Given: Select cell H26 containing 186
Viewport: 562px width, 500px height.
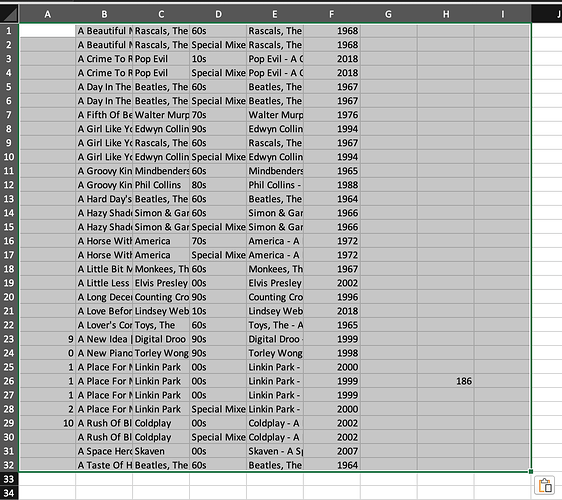Looking at the screenshot, I should click(x=446, y=381).
